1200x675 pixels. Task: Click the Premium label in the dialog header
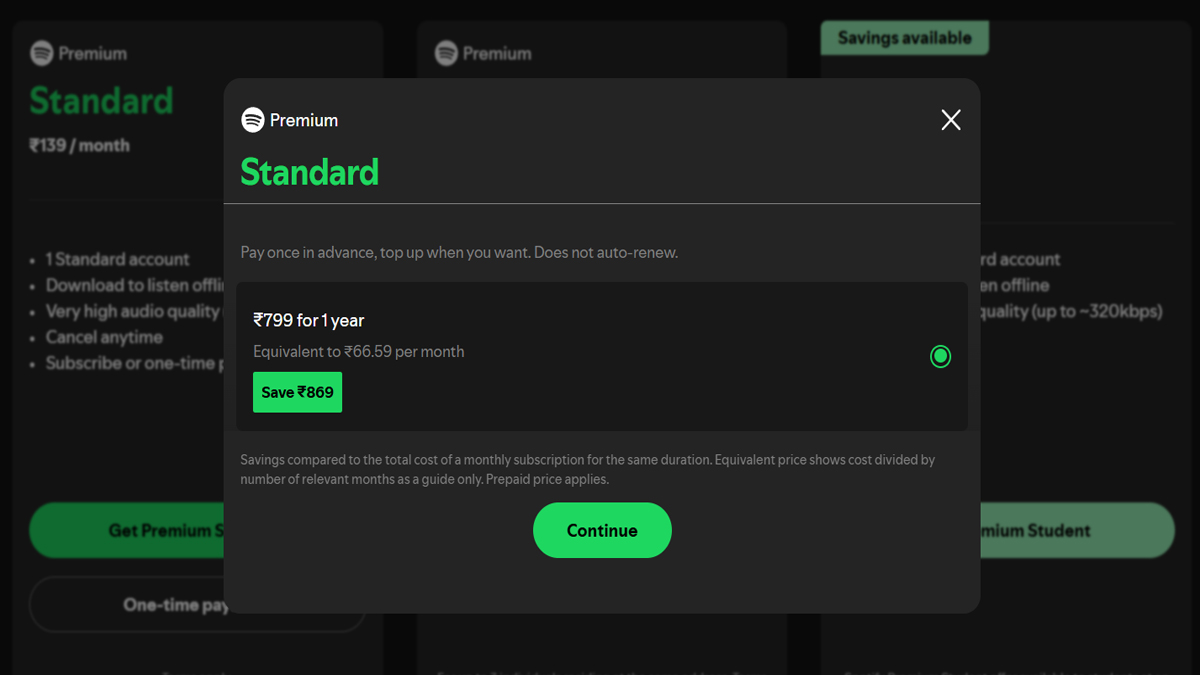[x=304, y=120]
